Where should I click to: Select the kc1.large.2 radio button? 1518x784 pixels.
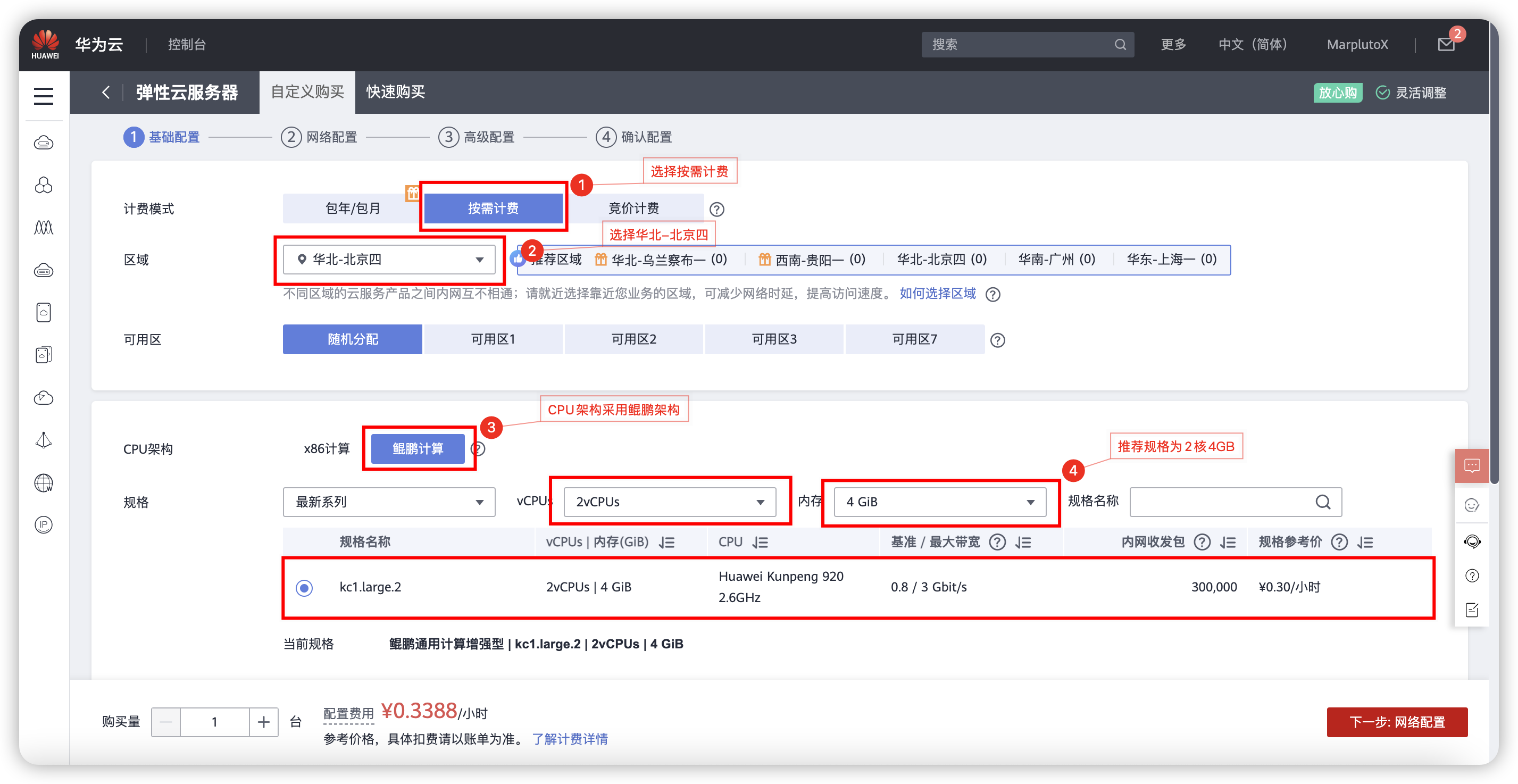304,588
